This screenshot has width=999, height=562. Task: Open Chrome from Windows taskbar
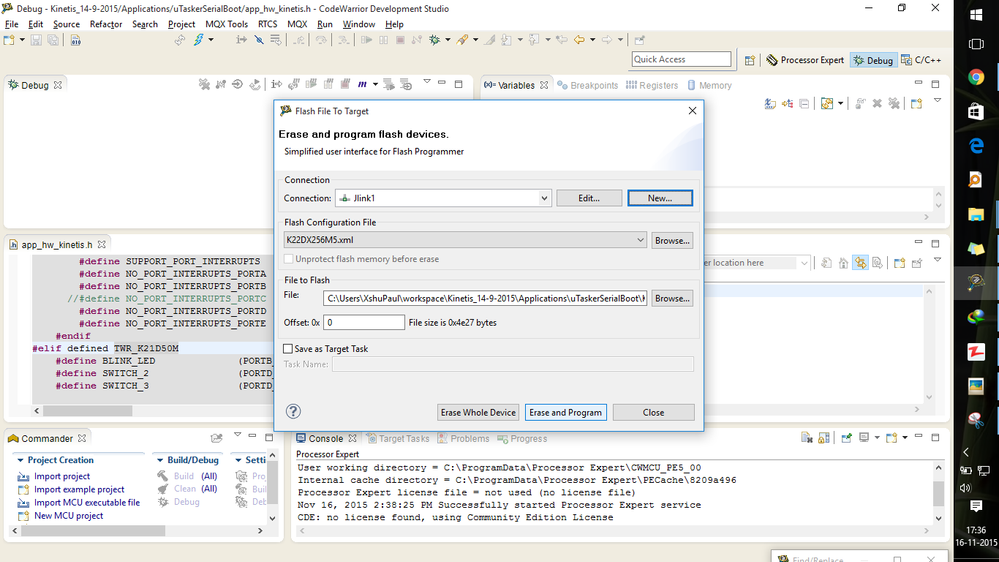pyautogui.click(x=975, y=77)
